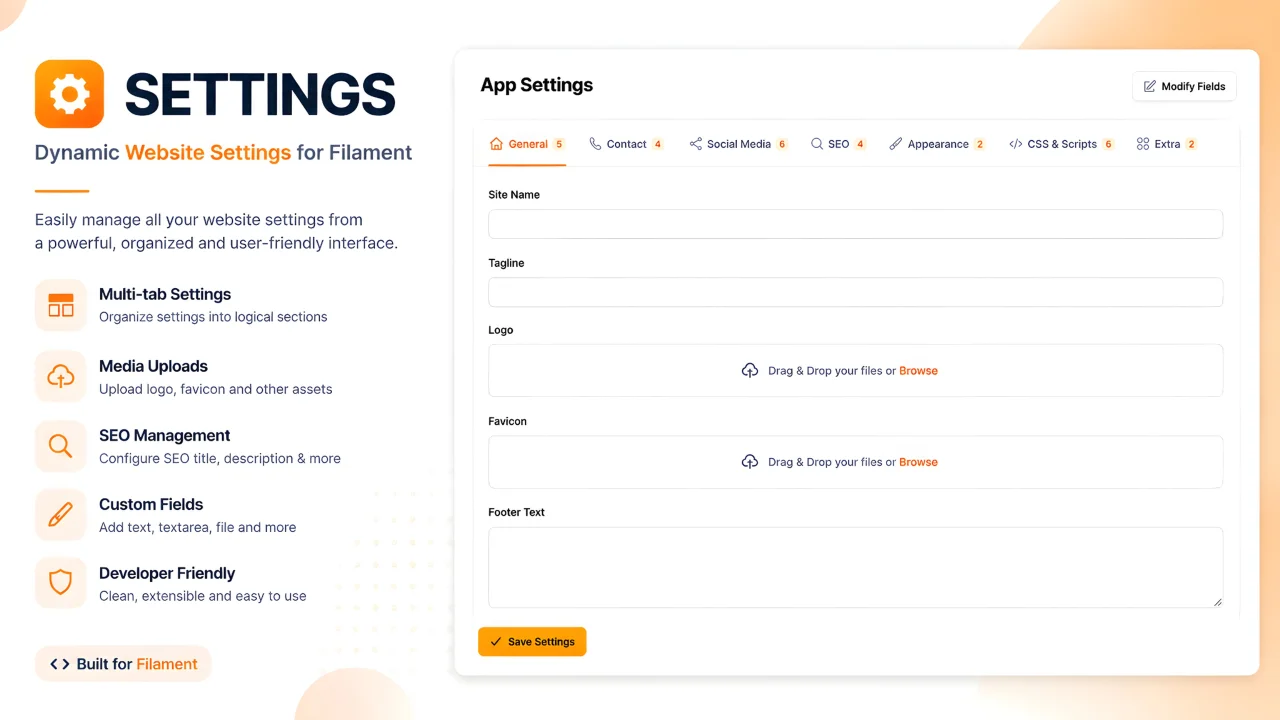Image resolution: width=1280 pixels, height=720 pixels.
Task: Click the Site Name field label
Action: pyautogui.click(x=514, y=195)
